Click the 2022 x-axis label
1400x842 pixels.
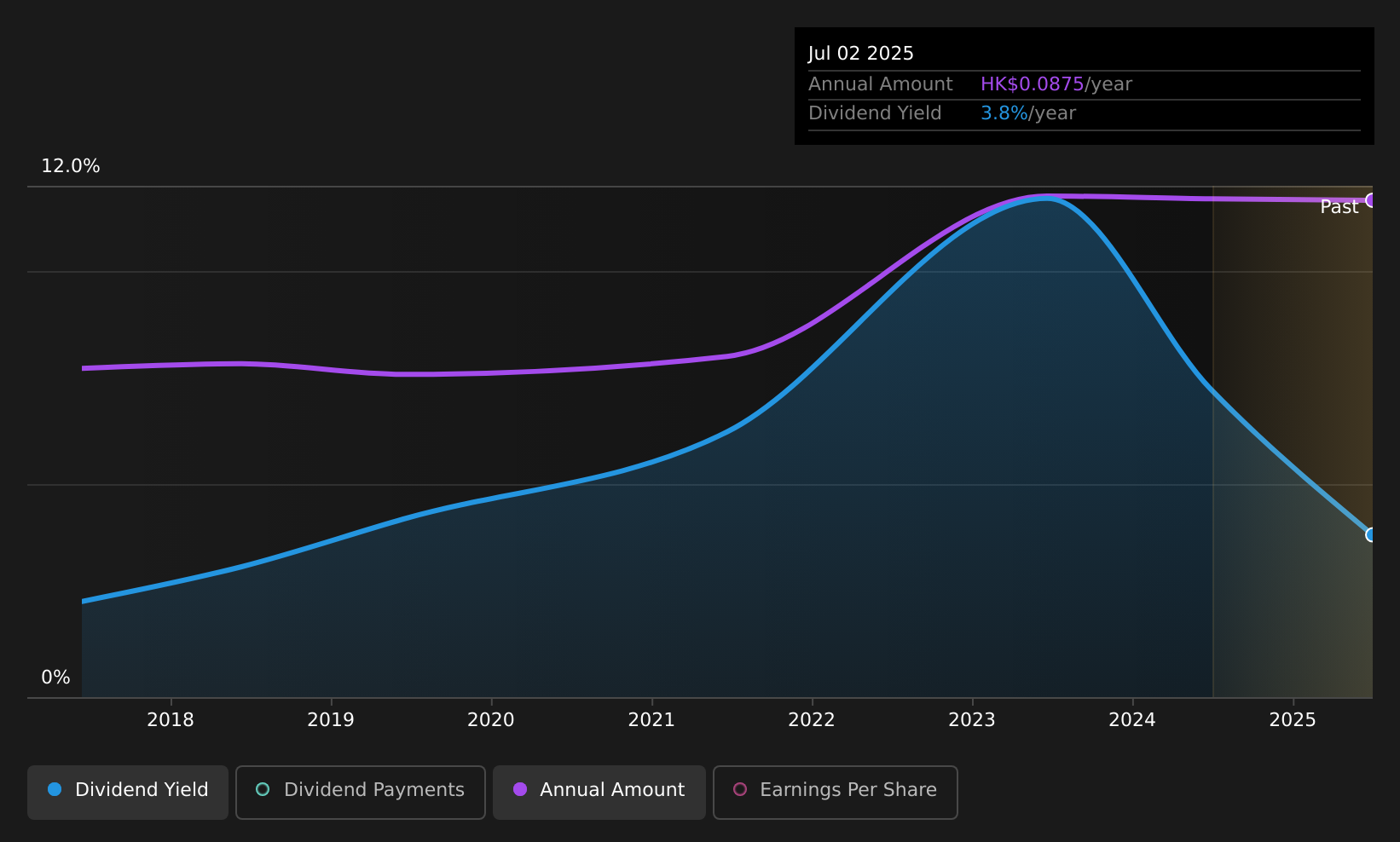point(812,720)
